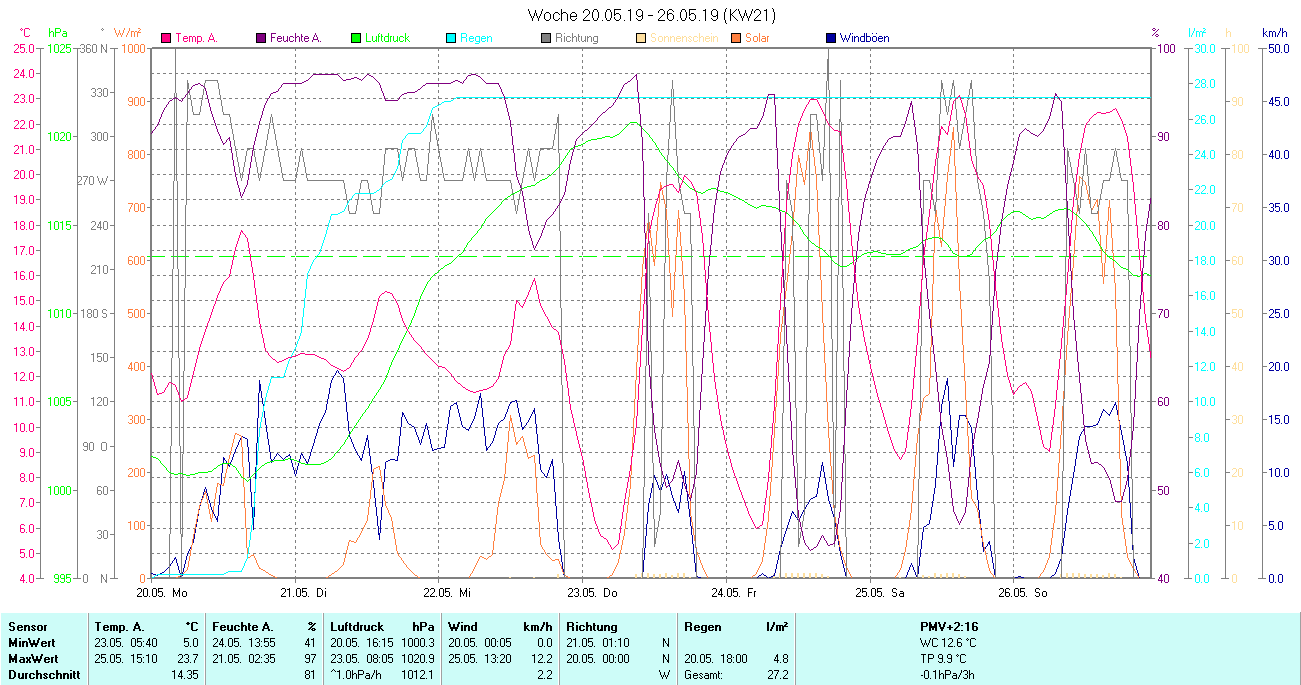
Task: Click the 'MaxWert' row label
Action: click(x=32, y=659)
